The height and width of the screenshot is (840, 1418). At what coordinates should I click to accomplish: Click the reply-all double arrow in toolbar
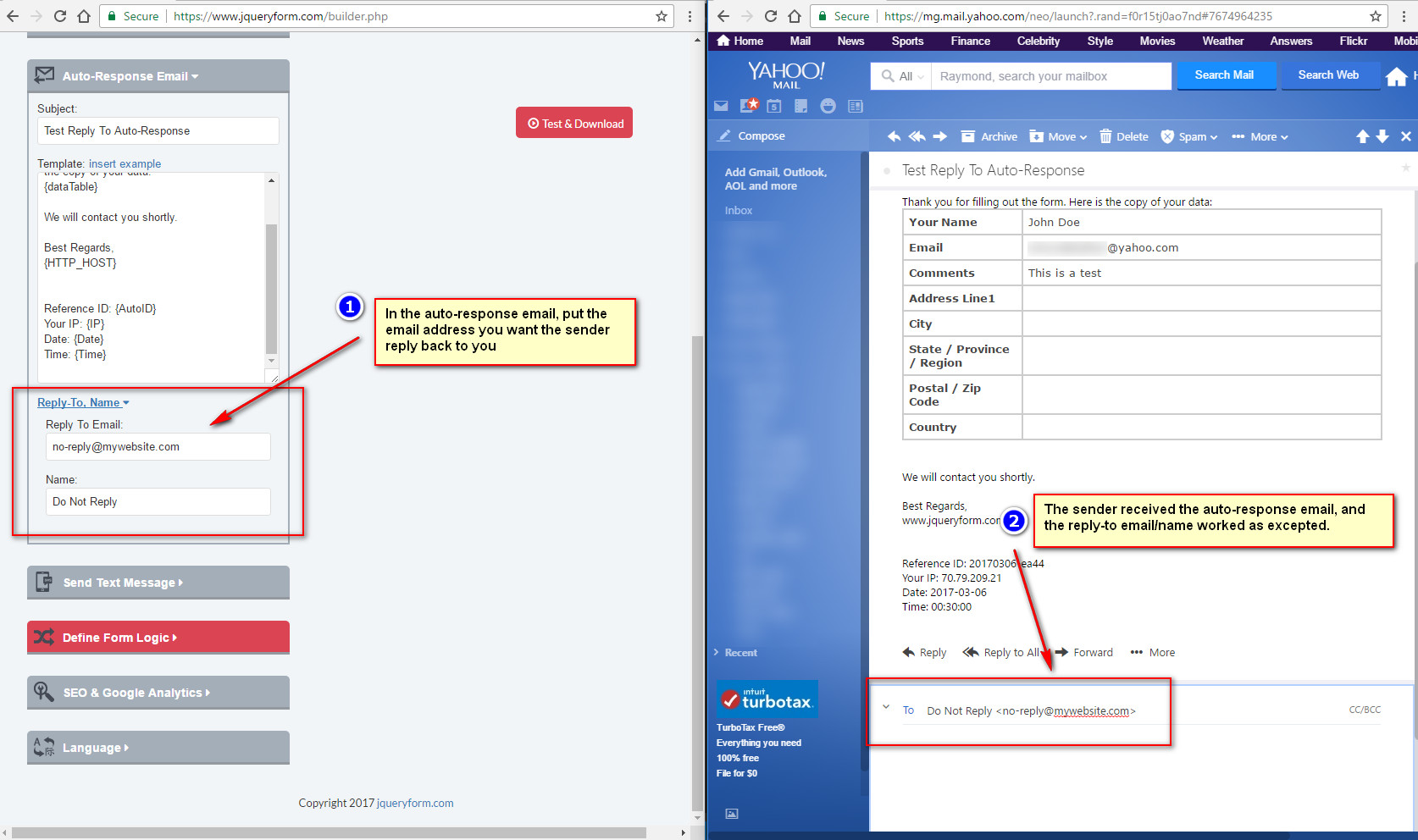click(917, 136)
